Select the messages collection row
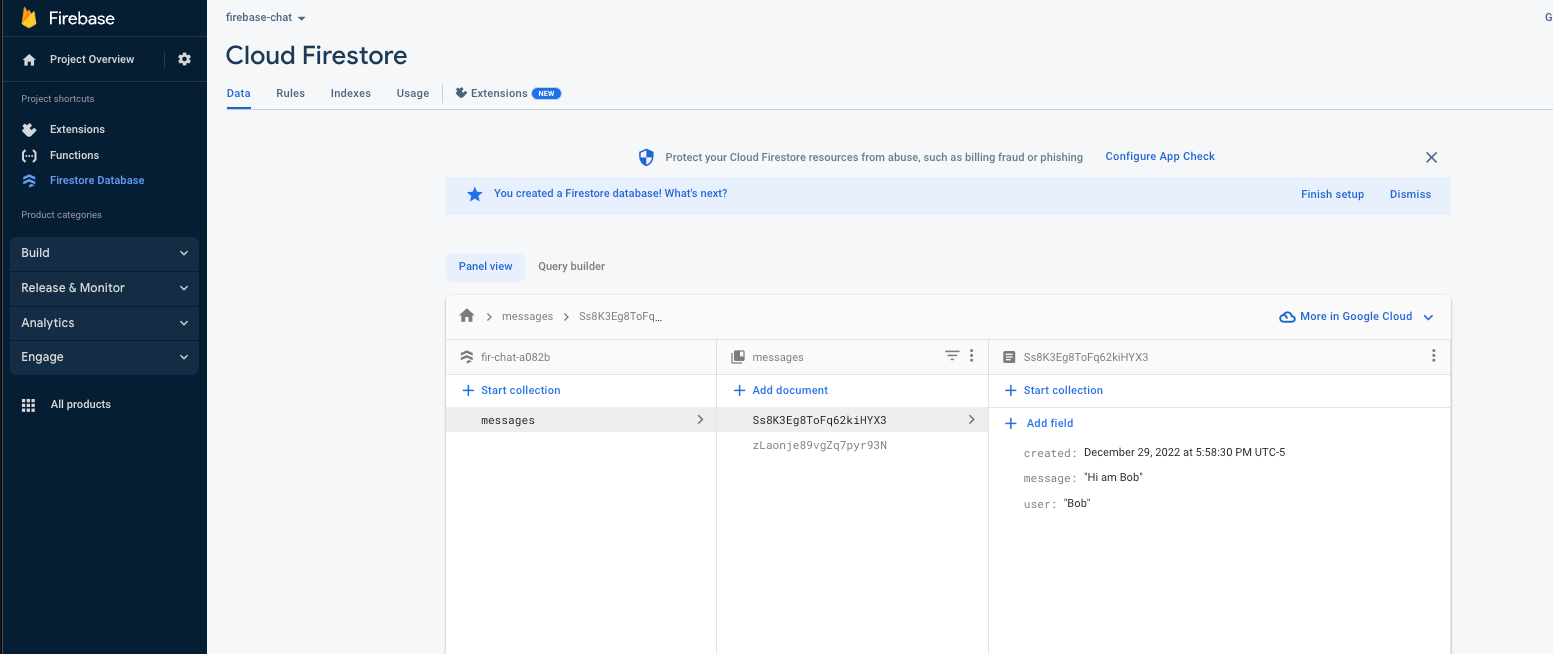The width and height of the screenshot is (1553, 654). [x=581, y=420]
